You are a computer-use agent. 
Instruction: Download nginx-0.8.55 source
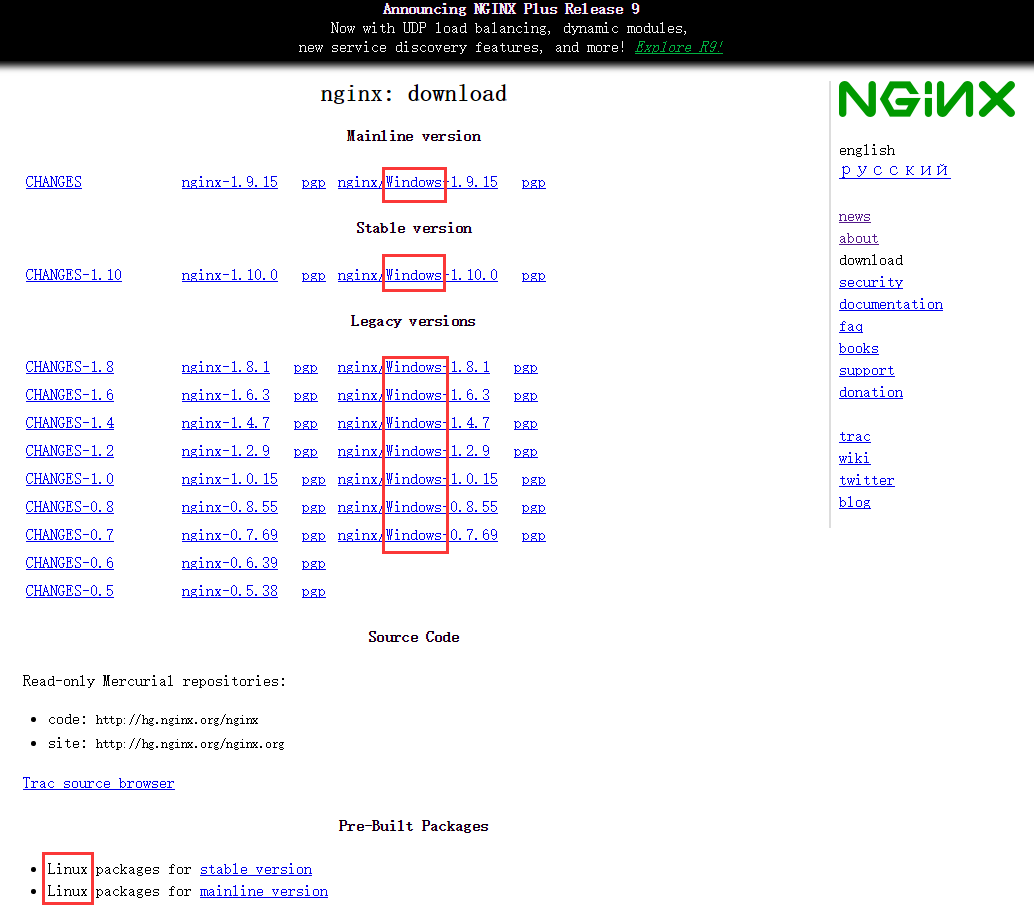pyautogui.click(x=229, y=507)
